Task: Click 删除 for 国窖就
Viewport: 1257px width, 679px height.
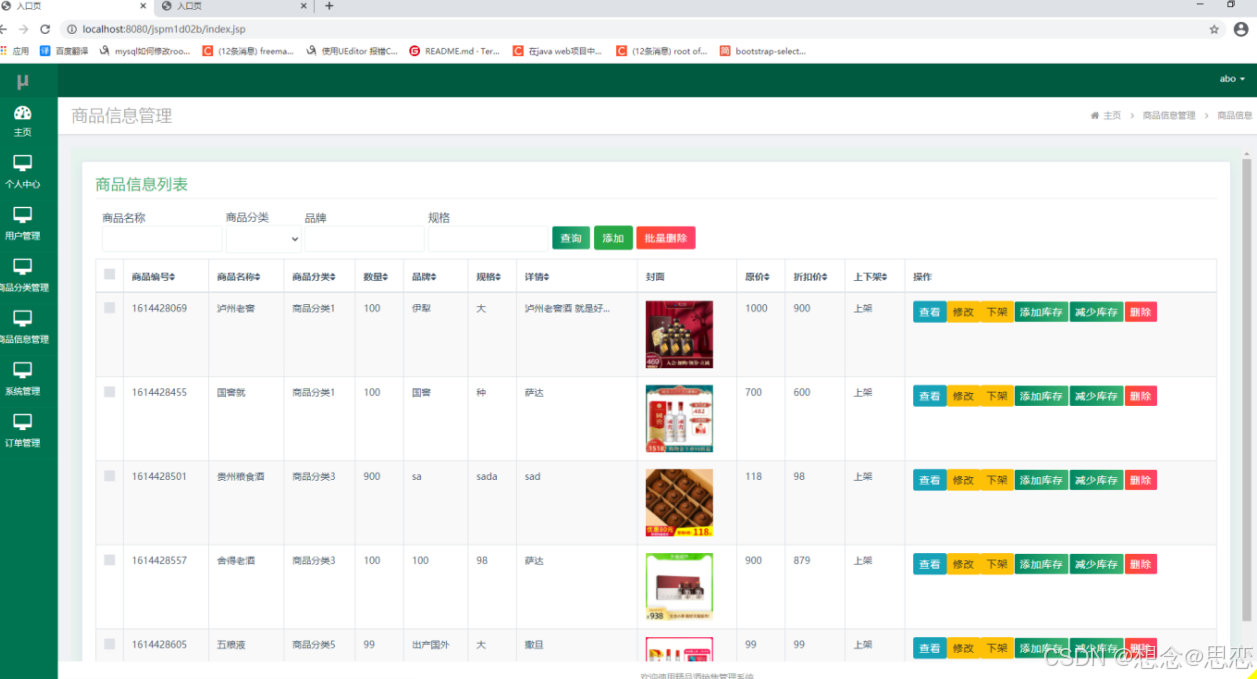Action: [x=1141, y=396]
